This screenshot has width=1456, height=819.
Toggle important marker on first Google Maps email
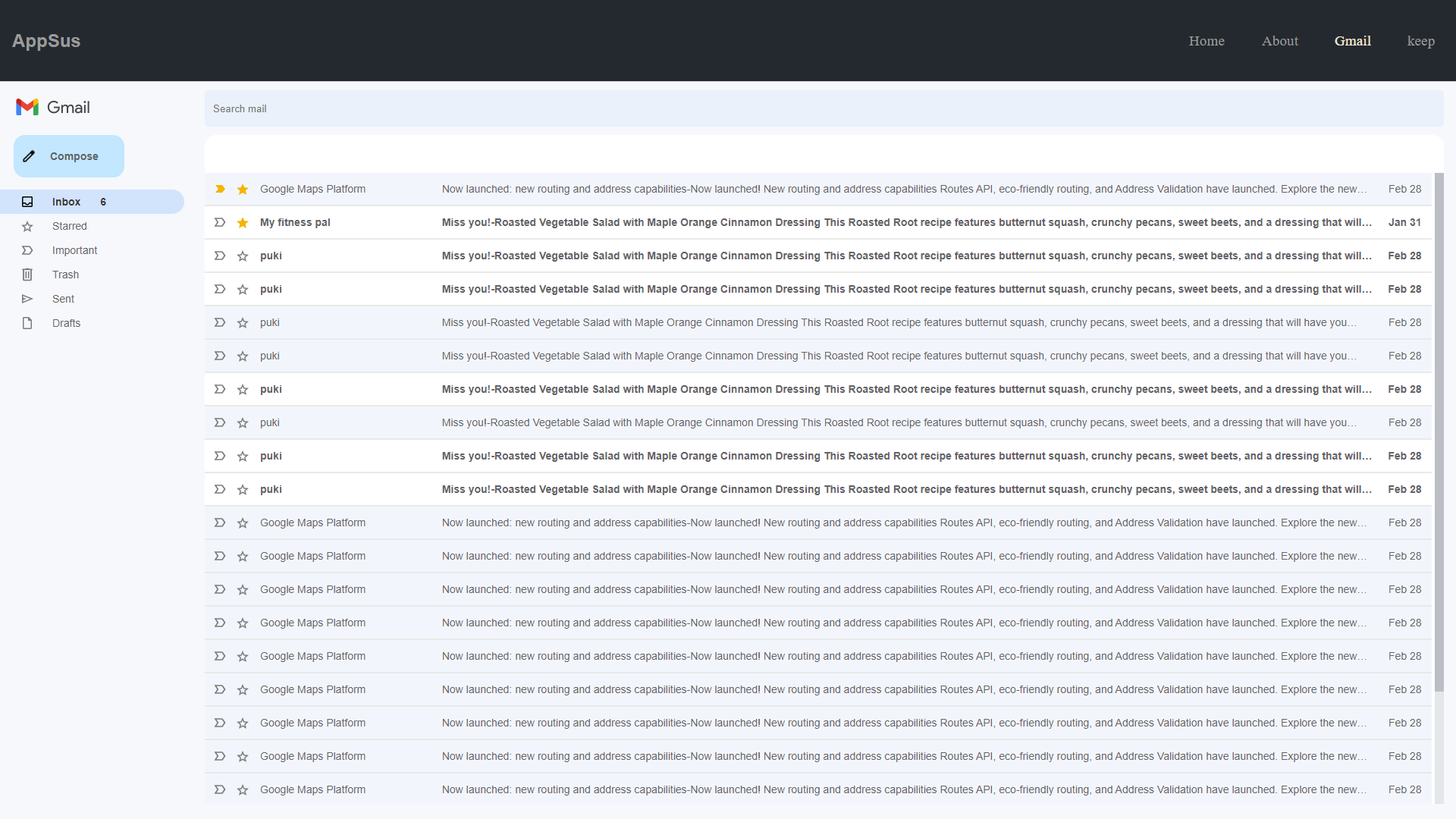[x=220, y=189]
